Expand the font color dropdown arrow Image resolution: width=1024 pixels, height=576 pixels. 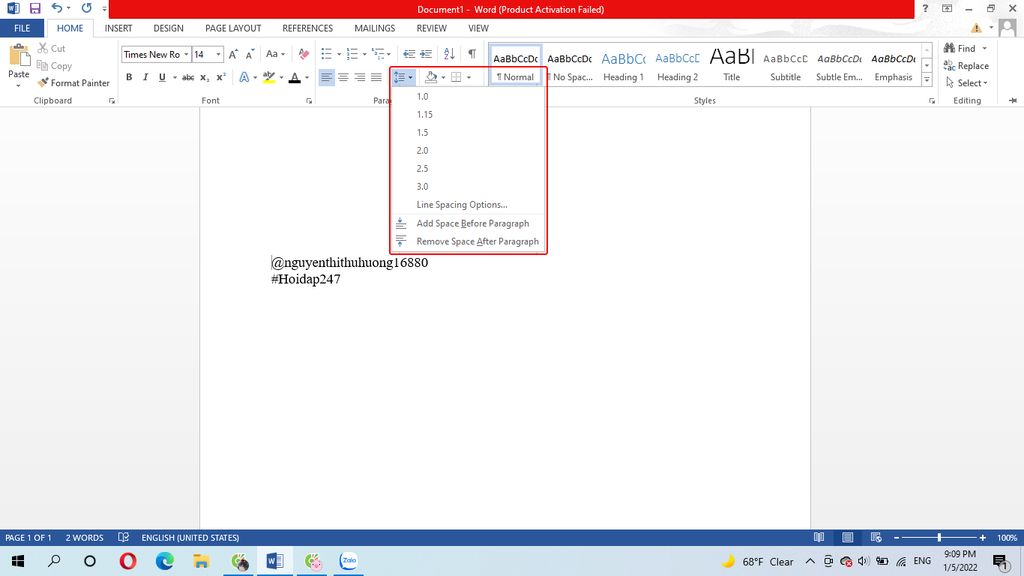[x=307, y=77]
